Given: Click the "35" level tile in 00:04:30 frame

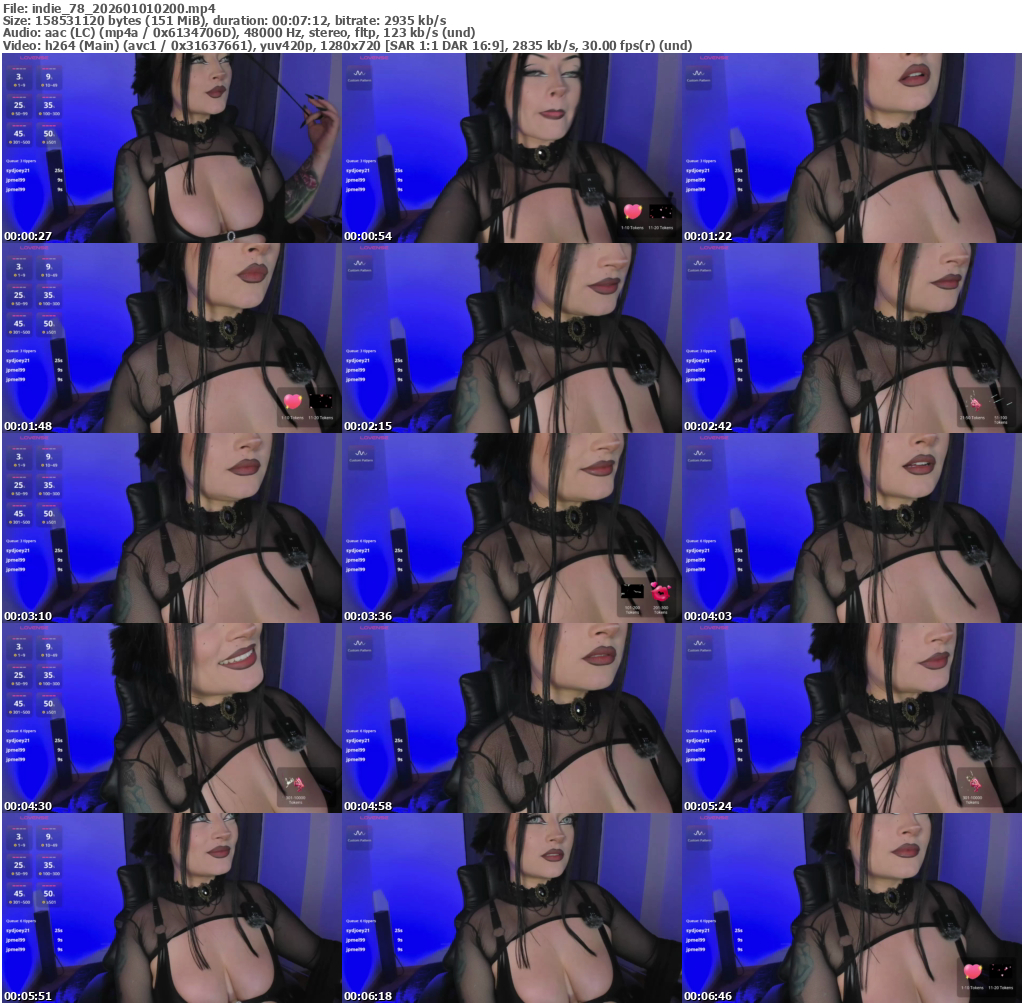Looking at the screenshot, I should [x=49, y=677].
